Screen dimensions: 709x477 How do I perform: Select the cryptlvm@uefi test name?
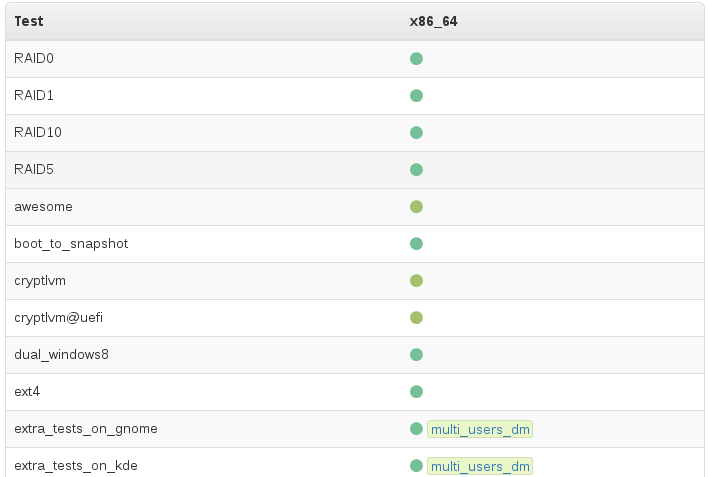click(58, 318)
